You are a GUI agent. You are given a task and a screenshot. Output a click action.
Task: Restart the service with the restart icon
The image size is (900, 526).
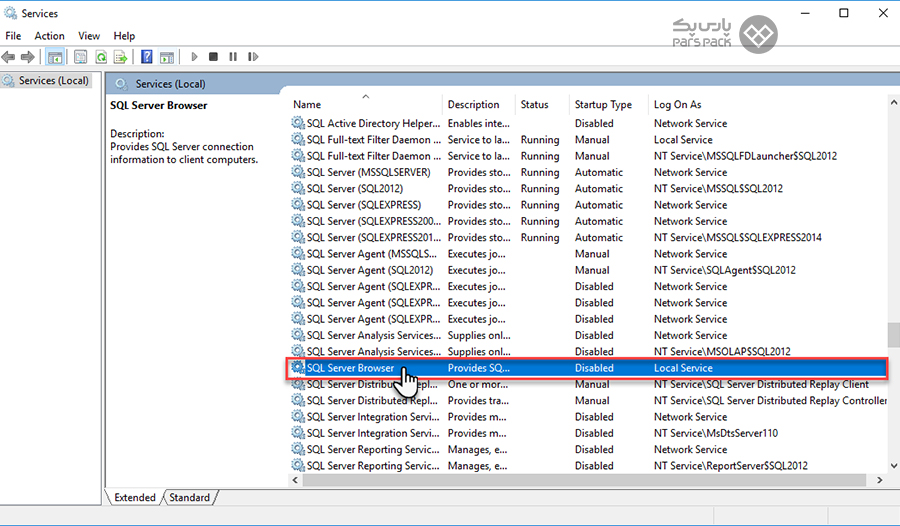(x=253, y=57)
